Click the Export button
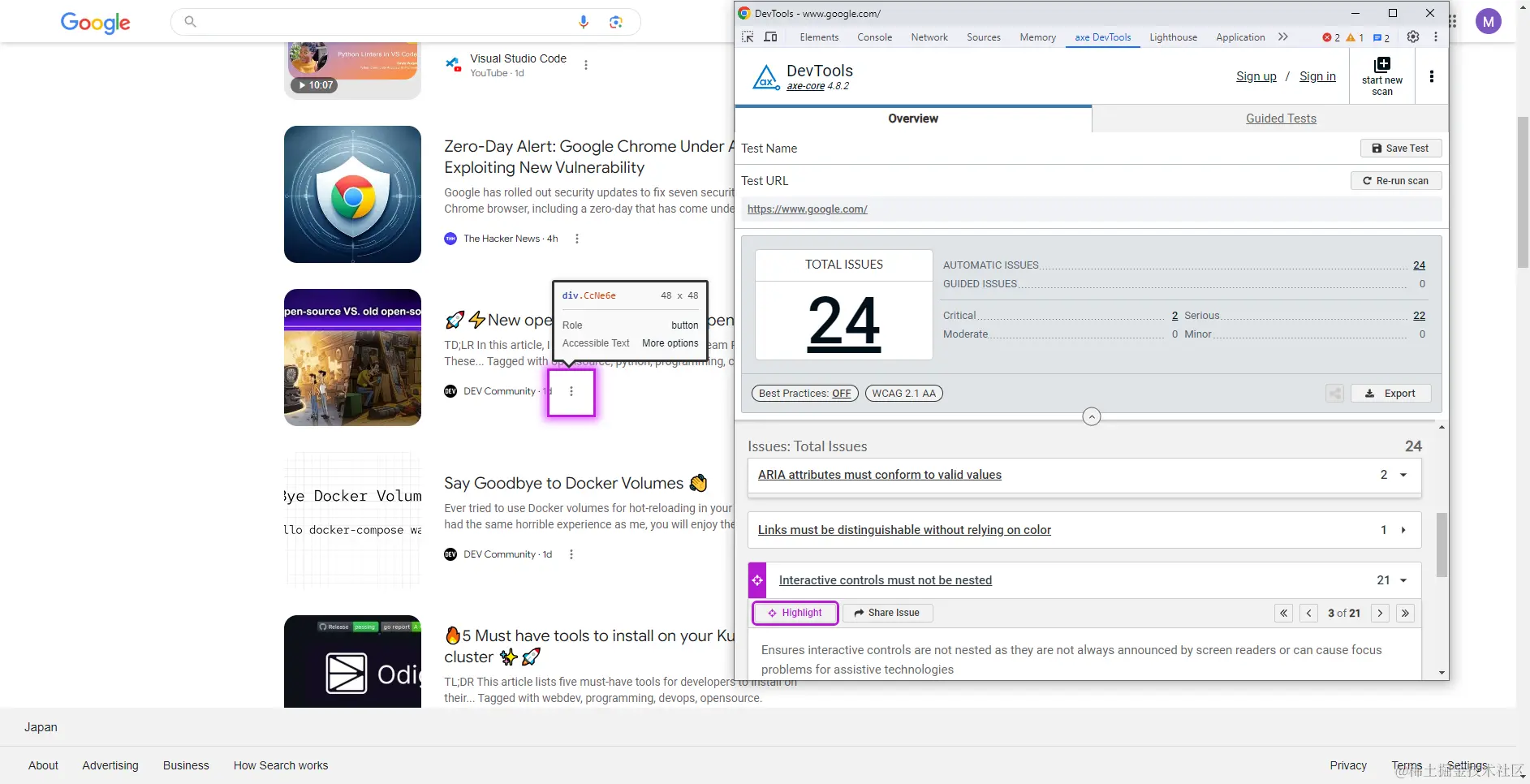Viewport: 1530px width, 784px height. pyautogui.click(x=1390, y=394)
